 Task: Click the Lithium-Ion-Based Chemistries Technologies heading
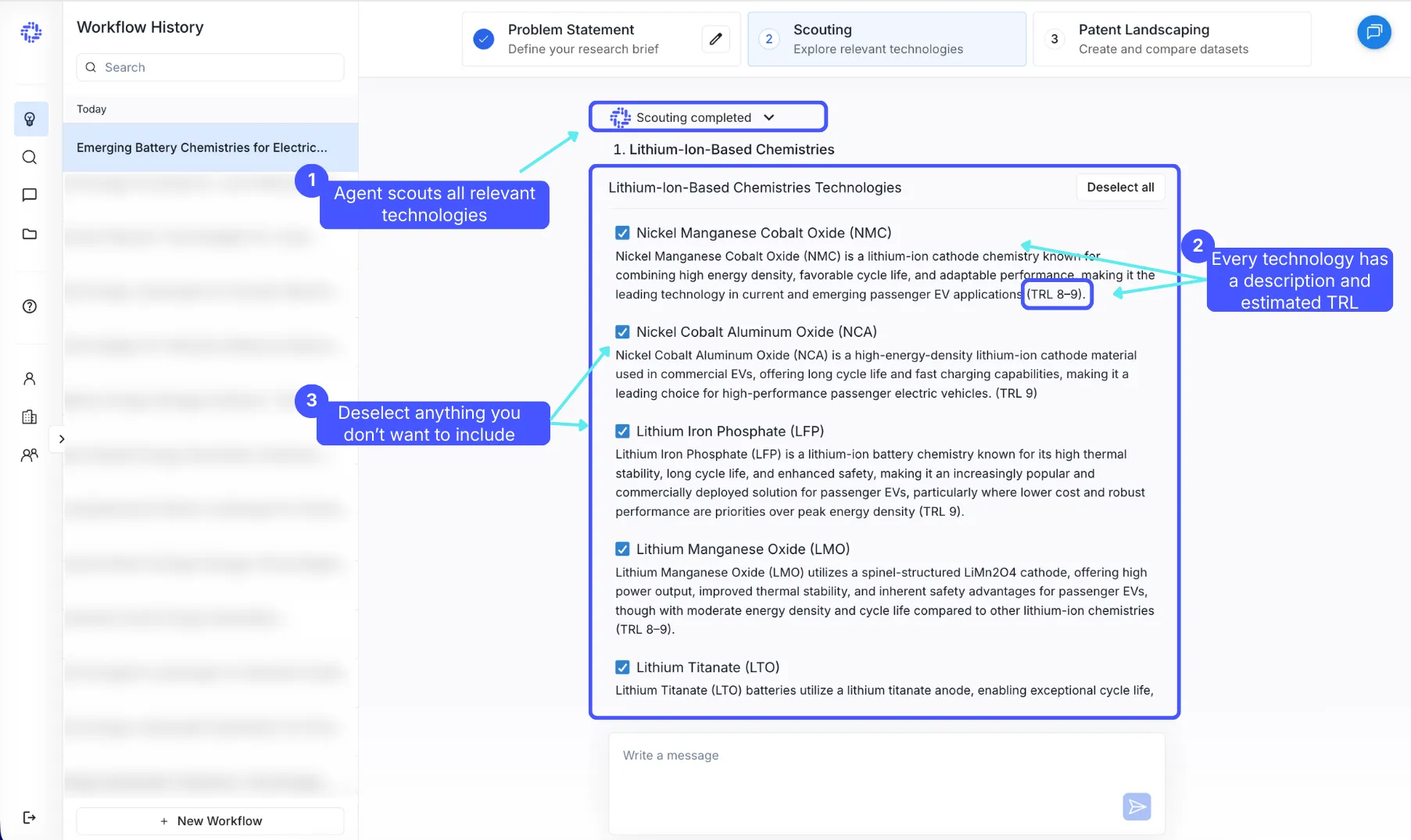pos(754,188)
